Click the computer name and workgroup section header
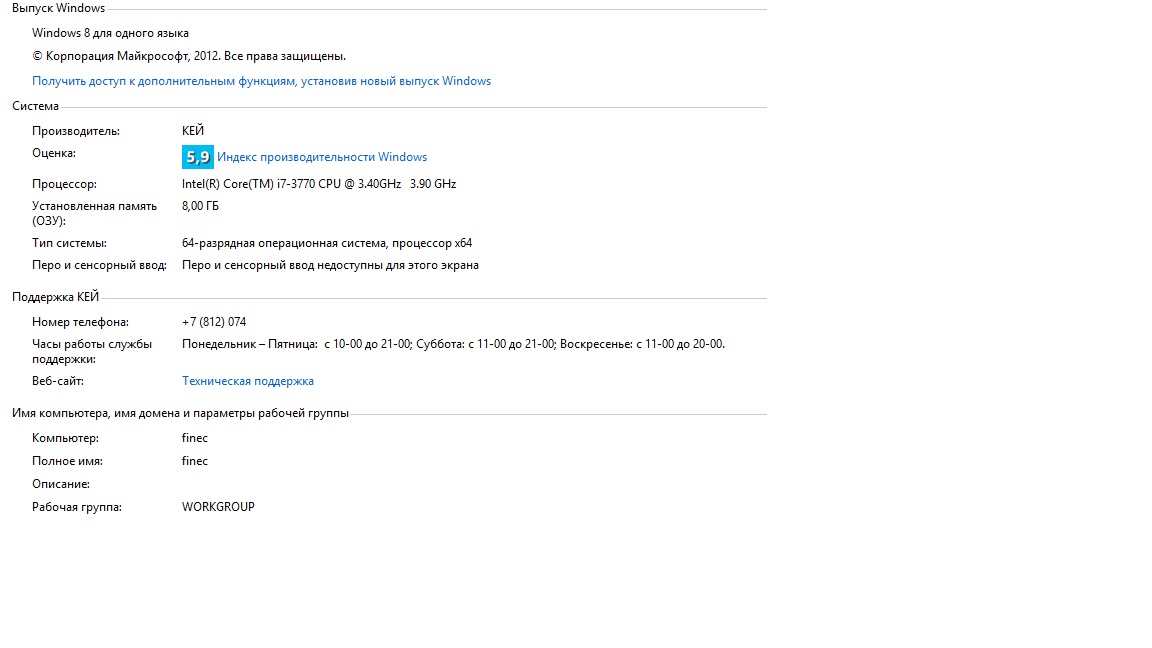1152x648 pixels. coord(180,413)
